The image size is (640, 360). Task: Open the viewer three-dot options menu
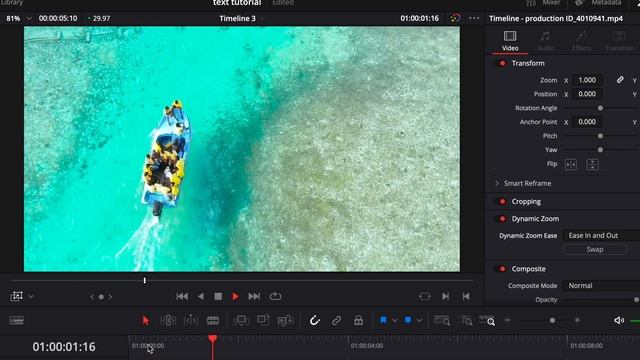coord(474,18)
